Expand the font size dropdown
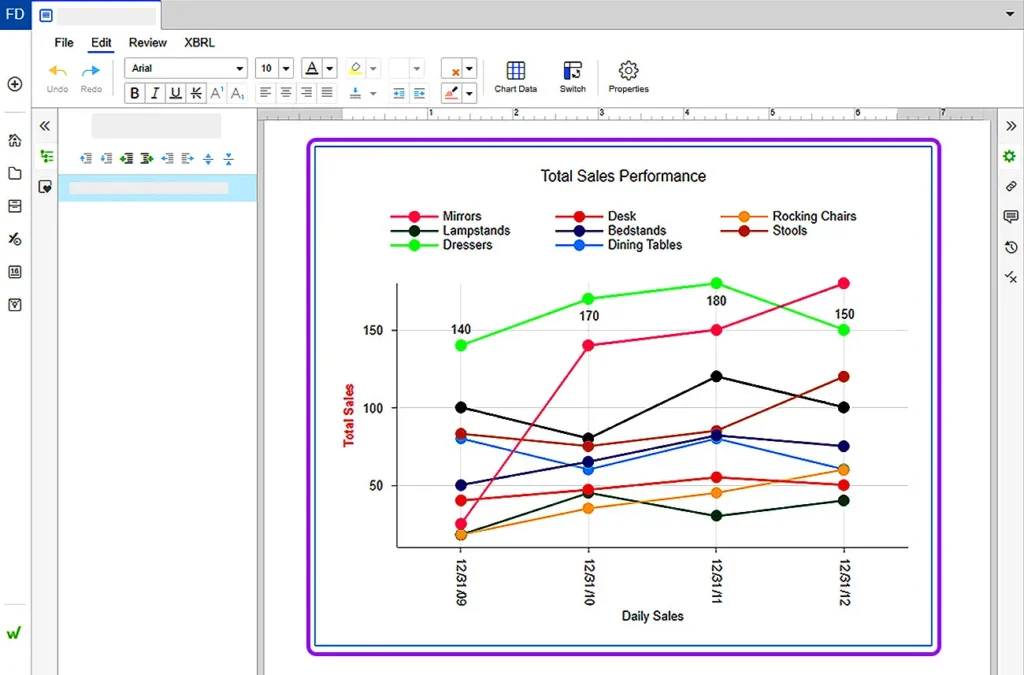 click(286, 68)
